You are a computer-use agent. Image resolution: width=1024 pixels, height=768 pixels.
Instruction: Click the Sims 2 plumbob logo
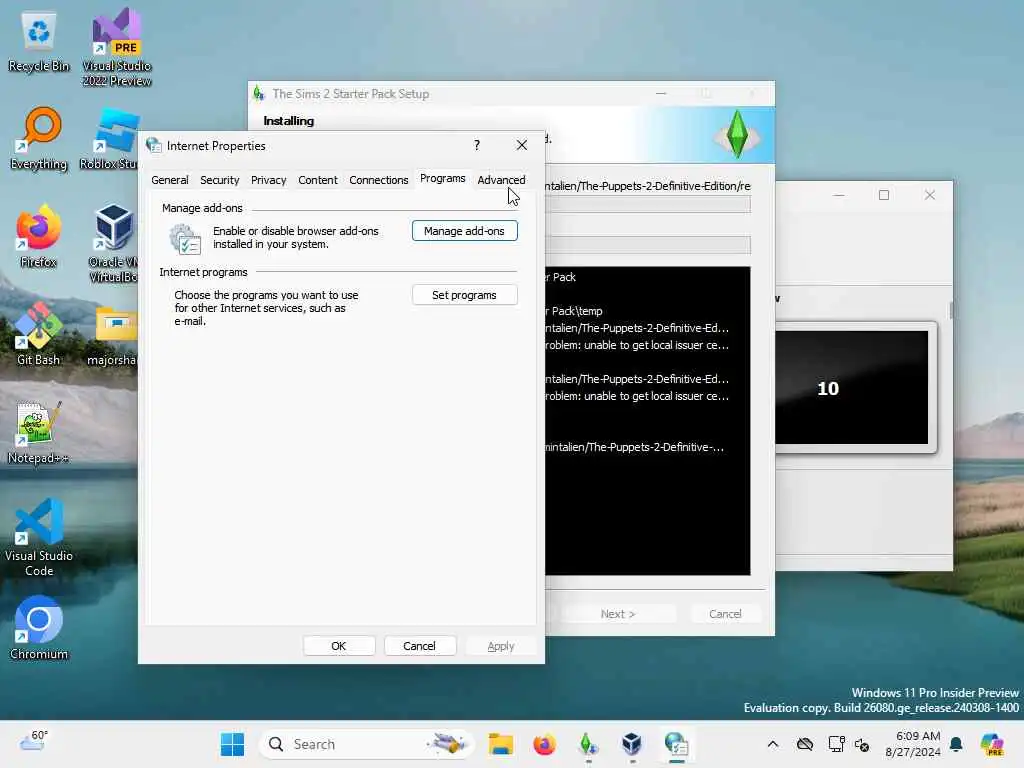click(x=737, y=134)
